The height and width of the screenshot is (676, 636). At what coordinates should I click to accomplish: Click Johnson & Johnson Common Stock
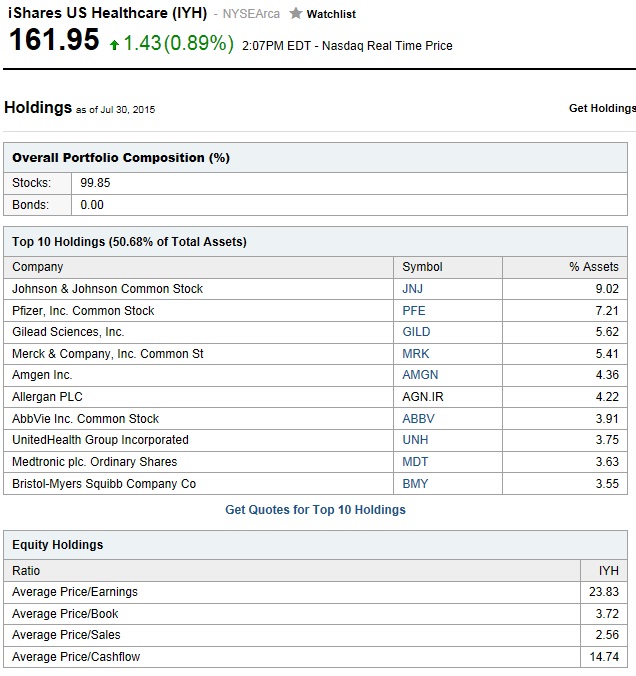tap(107, 288)
